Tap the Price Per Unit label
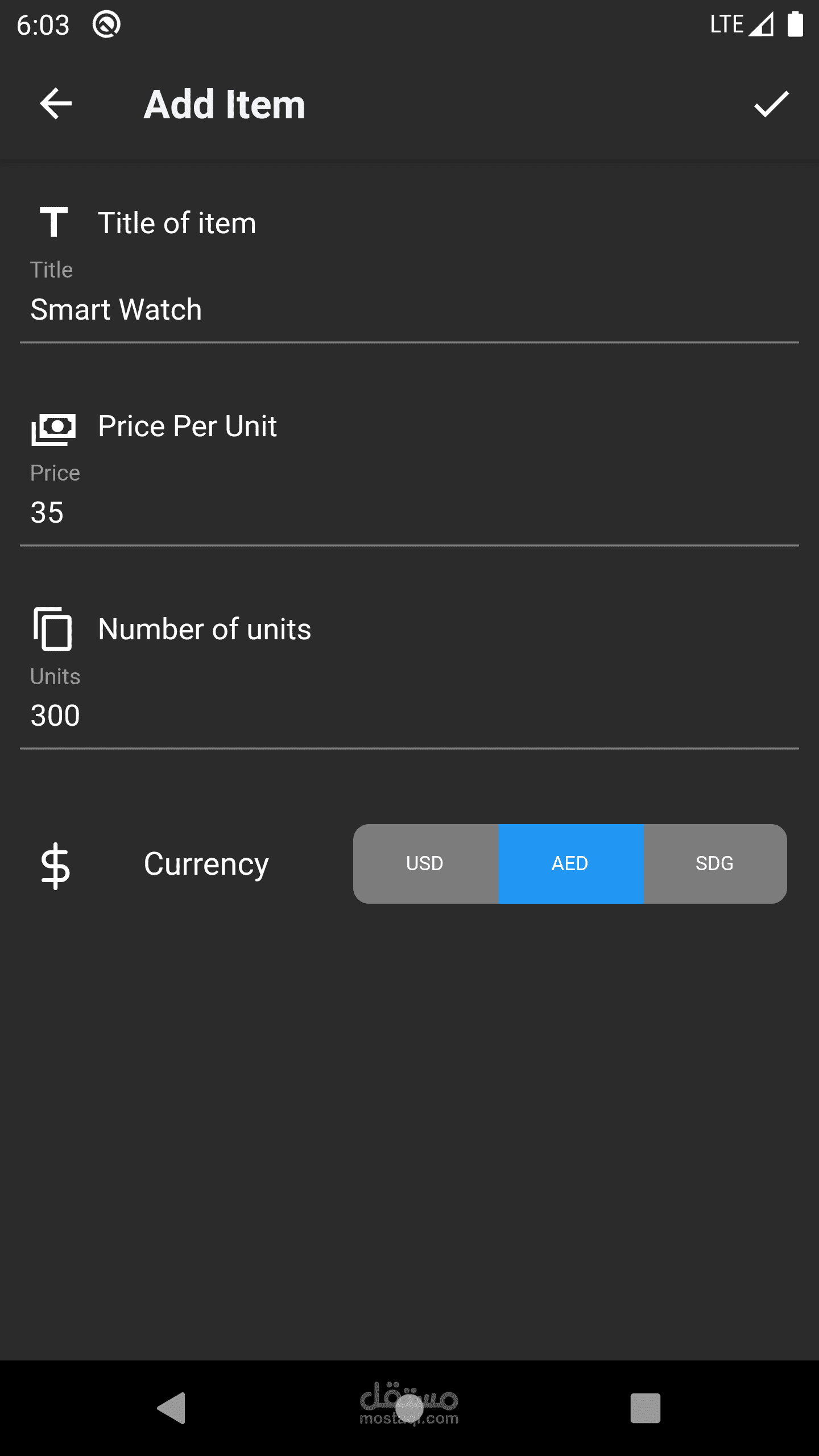The height and width of the screenshot is (1456, 819). 187,426
